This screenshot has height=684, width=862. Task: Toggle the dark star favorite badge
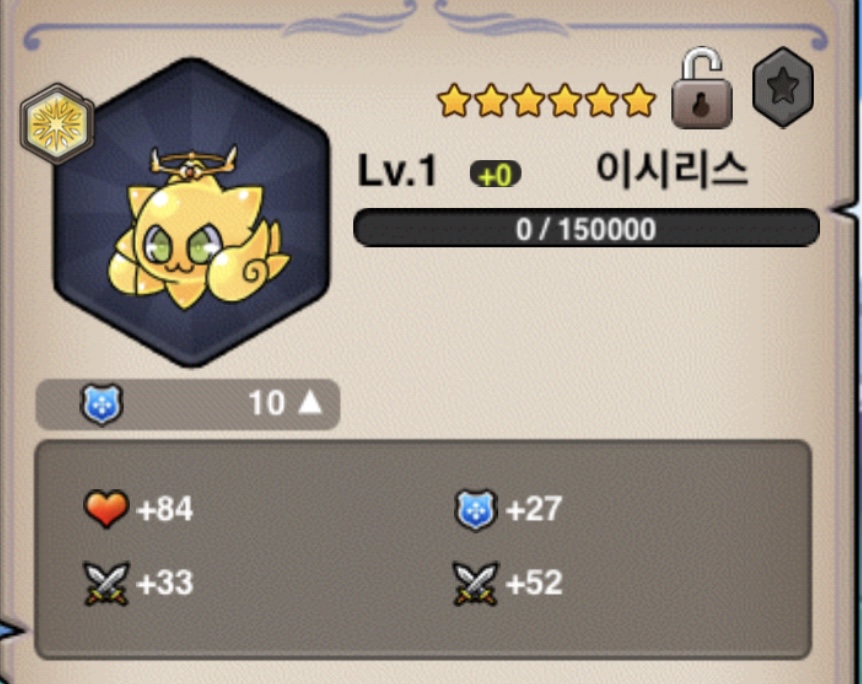click(x=783, y=87)
